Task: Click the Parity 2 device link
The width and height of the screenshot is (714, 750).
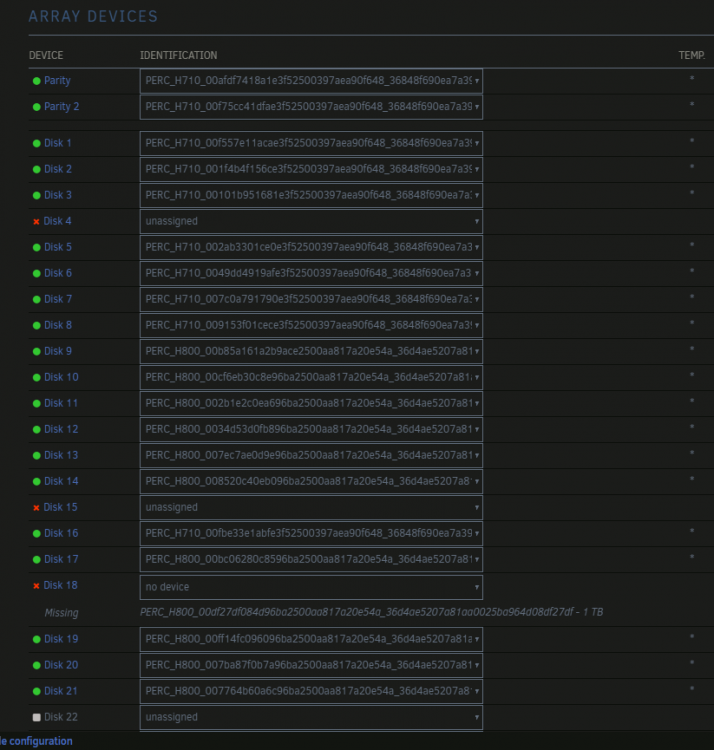Action: click(x=61, y=107)
